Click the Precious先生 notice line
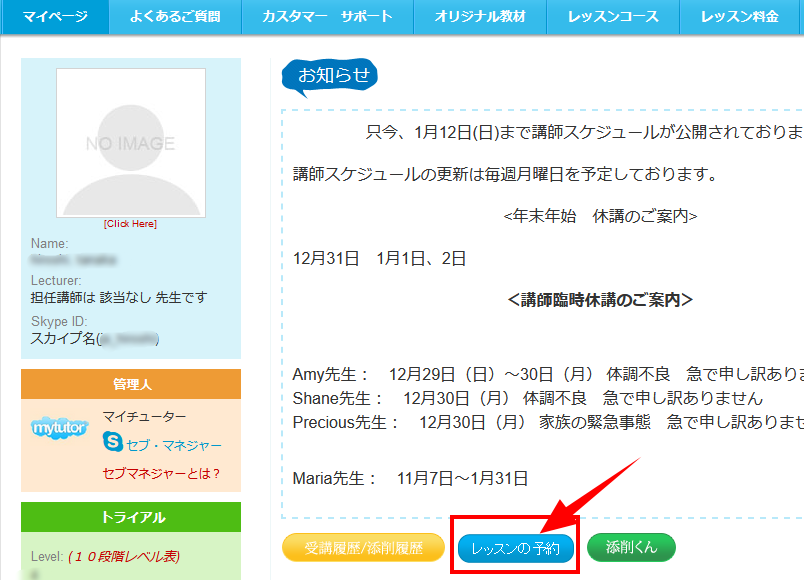804x580 pixels. point(548,422)
